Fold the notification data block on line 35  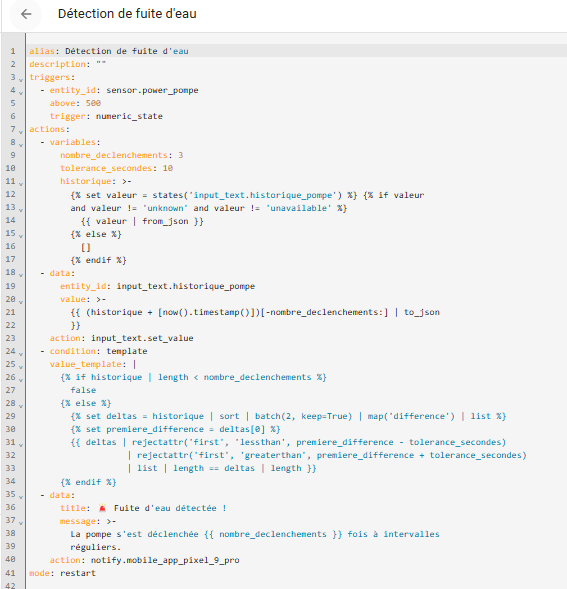pyautogui.click(x=21, y=497)
